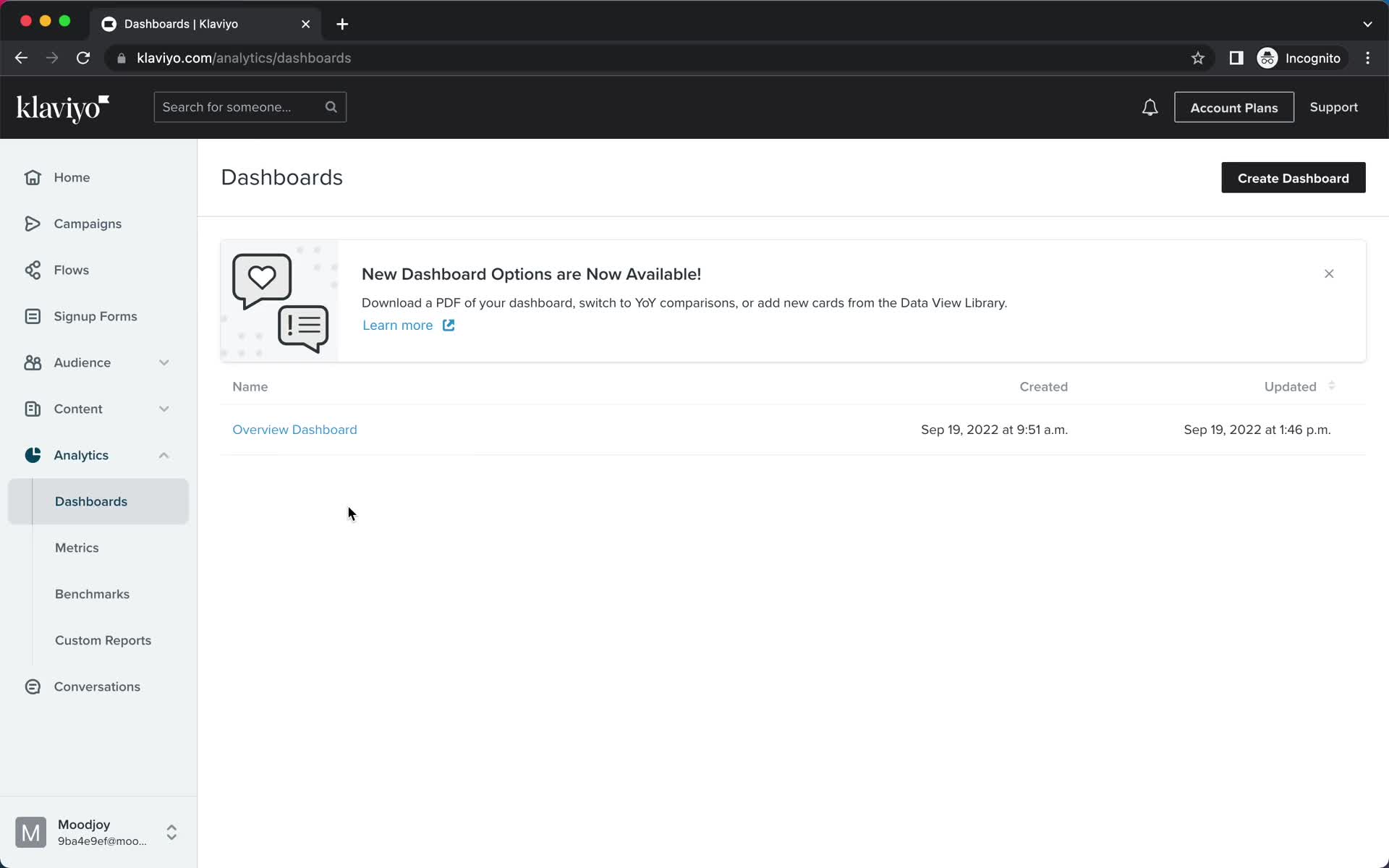Click the Klaviyo home logo icon
1389x868 pixels.
pyautogui.click(x=63, y=107)
